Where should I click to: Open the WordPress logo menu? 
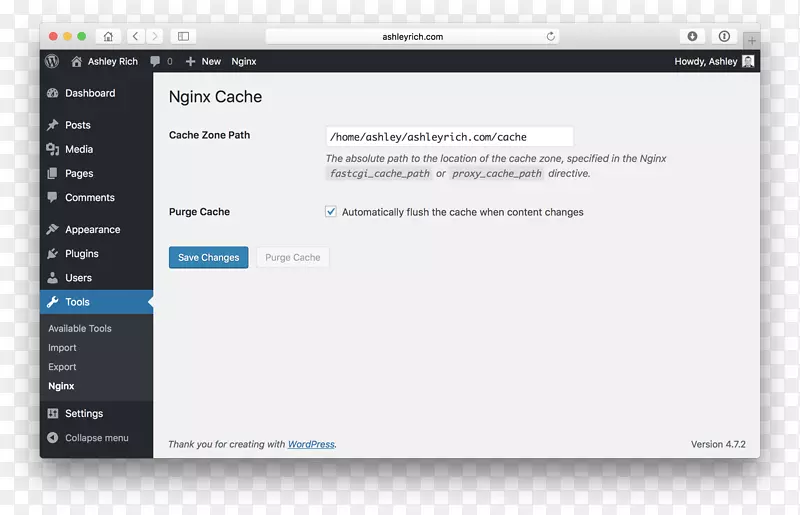pos(52,61)
